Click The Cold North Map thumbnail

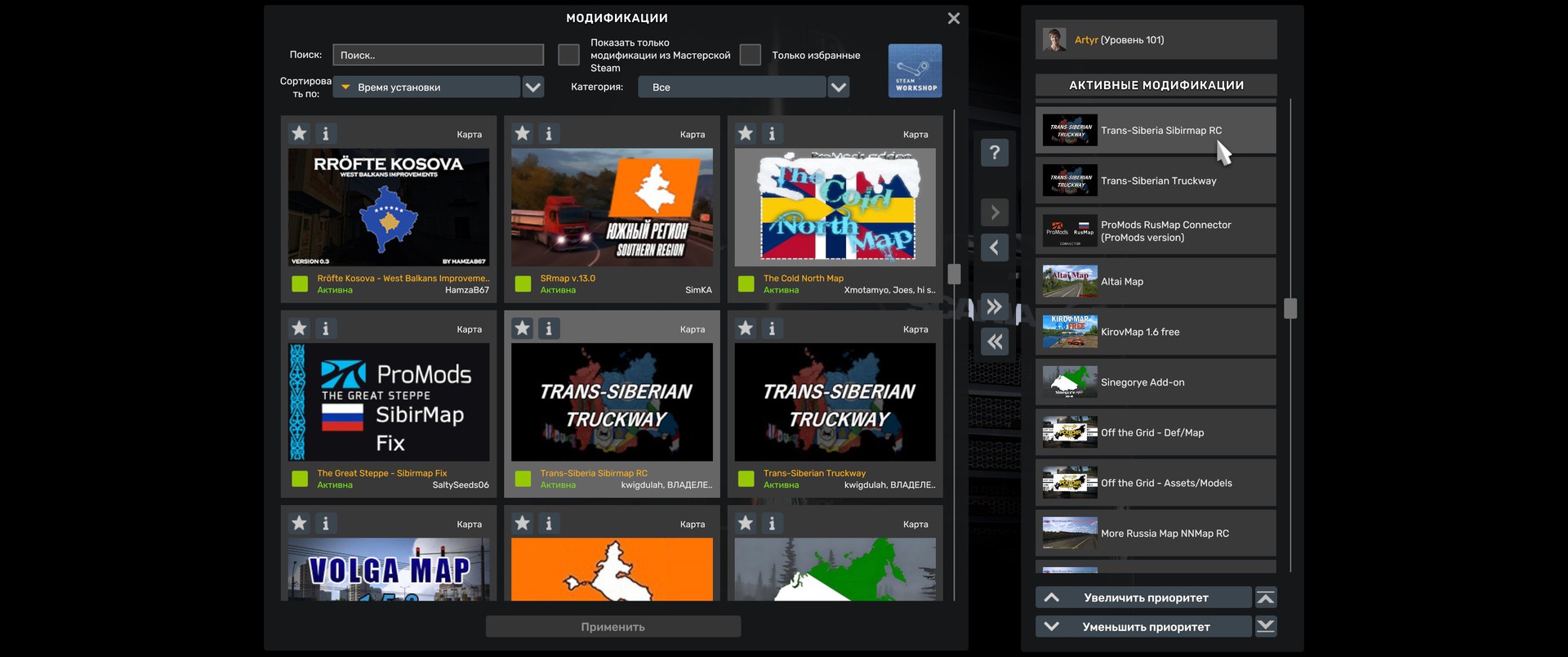835,207
